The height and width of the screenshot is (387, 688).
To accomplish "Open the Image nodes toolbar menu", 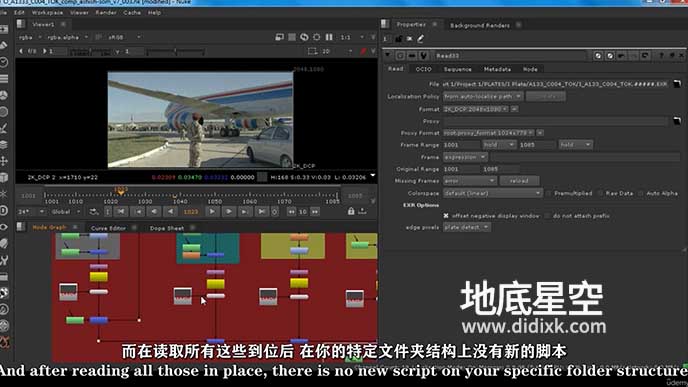I will pyautogui.click(x=4, y=29).
